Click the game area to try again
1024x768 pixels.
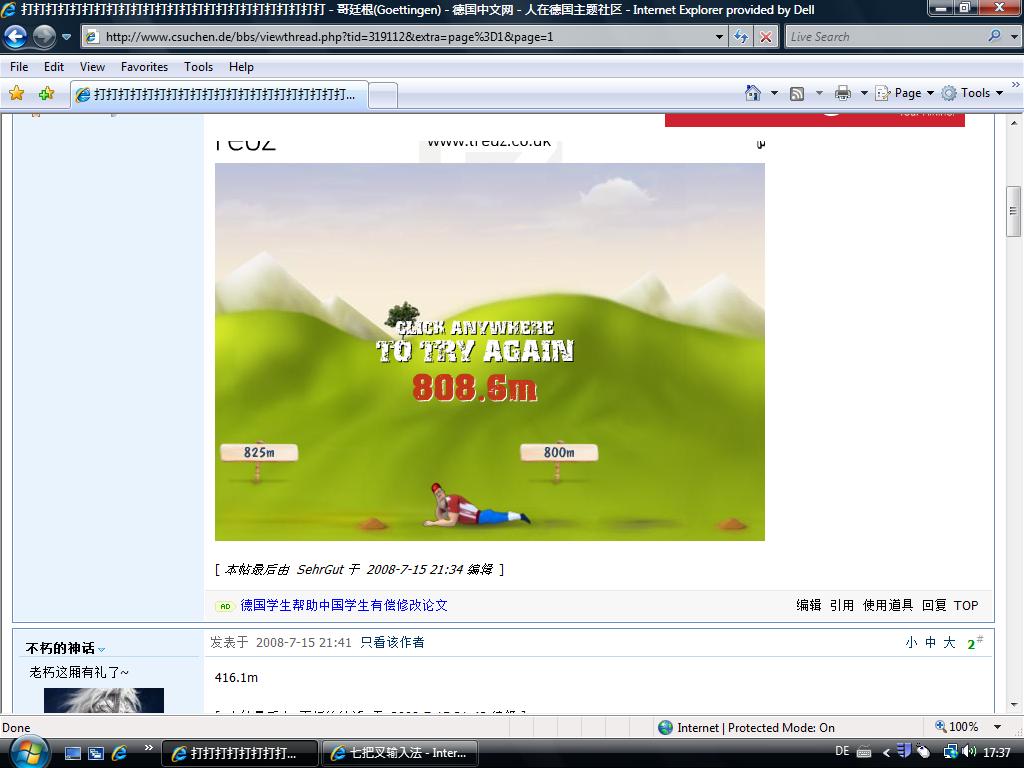490,352
